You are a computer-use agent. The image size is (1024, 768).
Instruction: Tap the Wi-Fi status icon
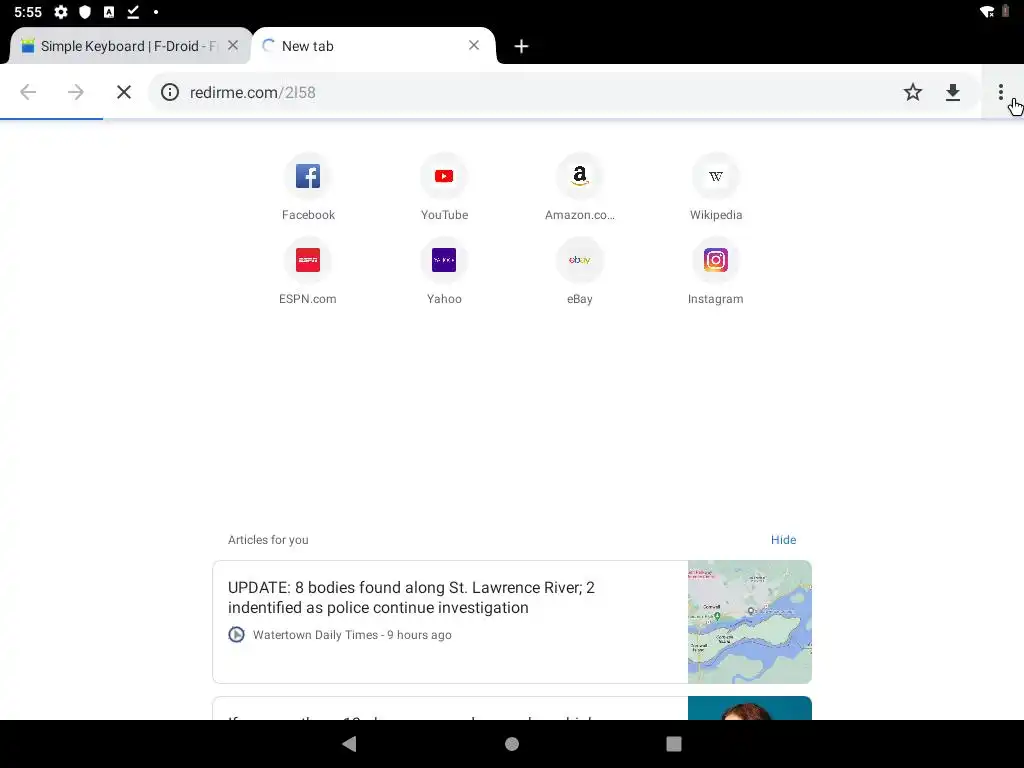[987, 12]
